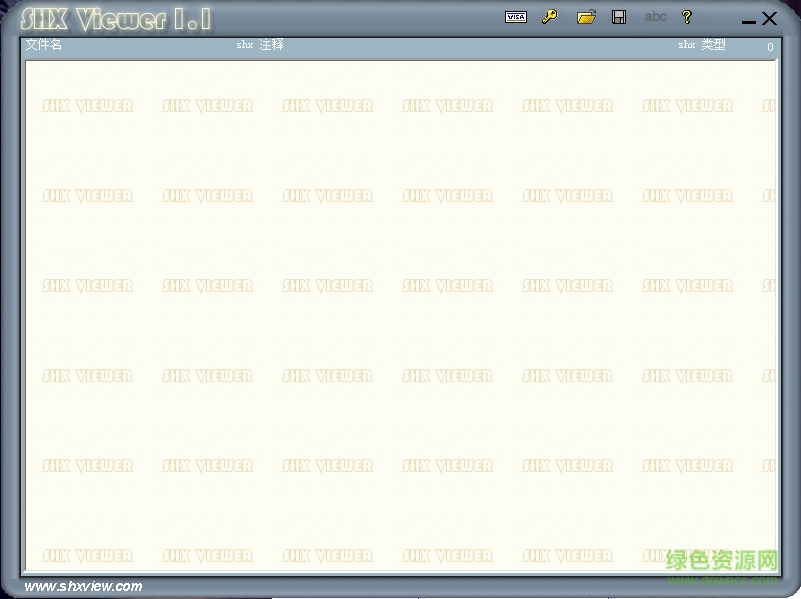The height and width of the screenshot is (599, 801).
Task: Click header gap between 注释 and 类型
Action: 480,46
